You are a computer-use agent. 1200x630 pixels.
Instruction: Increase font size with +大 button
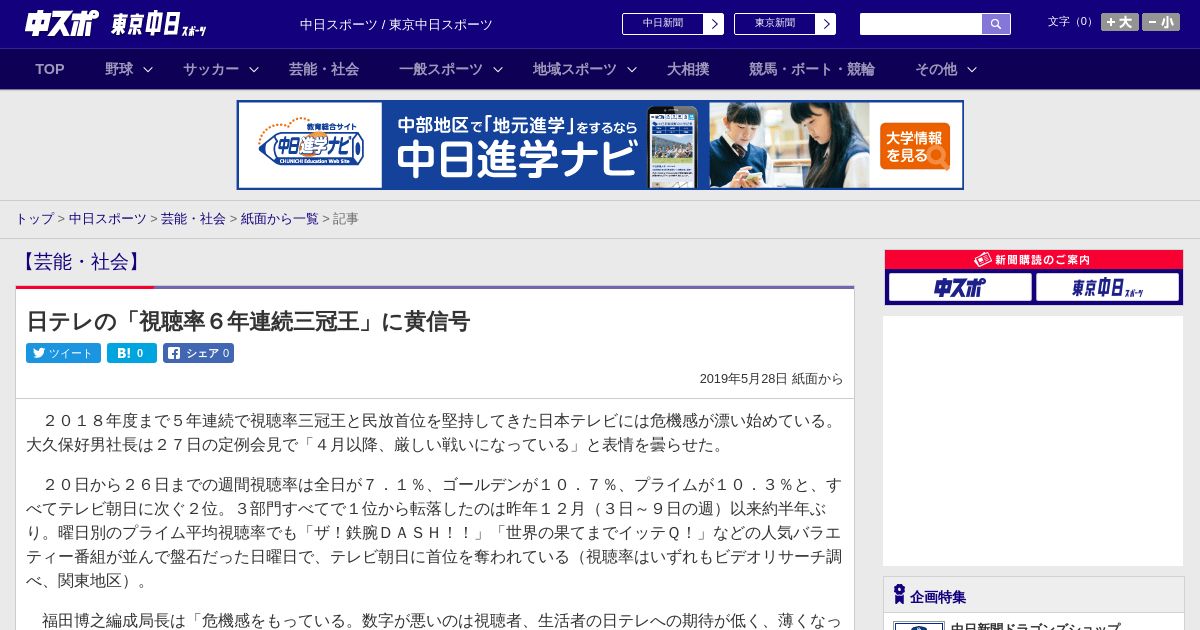pyautogui.click(x=1120, y=22)
